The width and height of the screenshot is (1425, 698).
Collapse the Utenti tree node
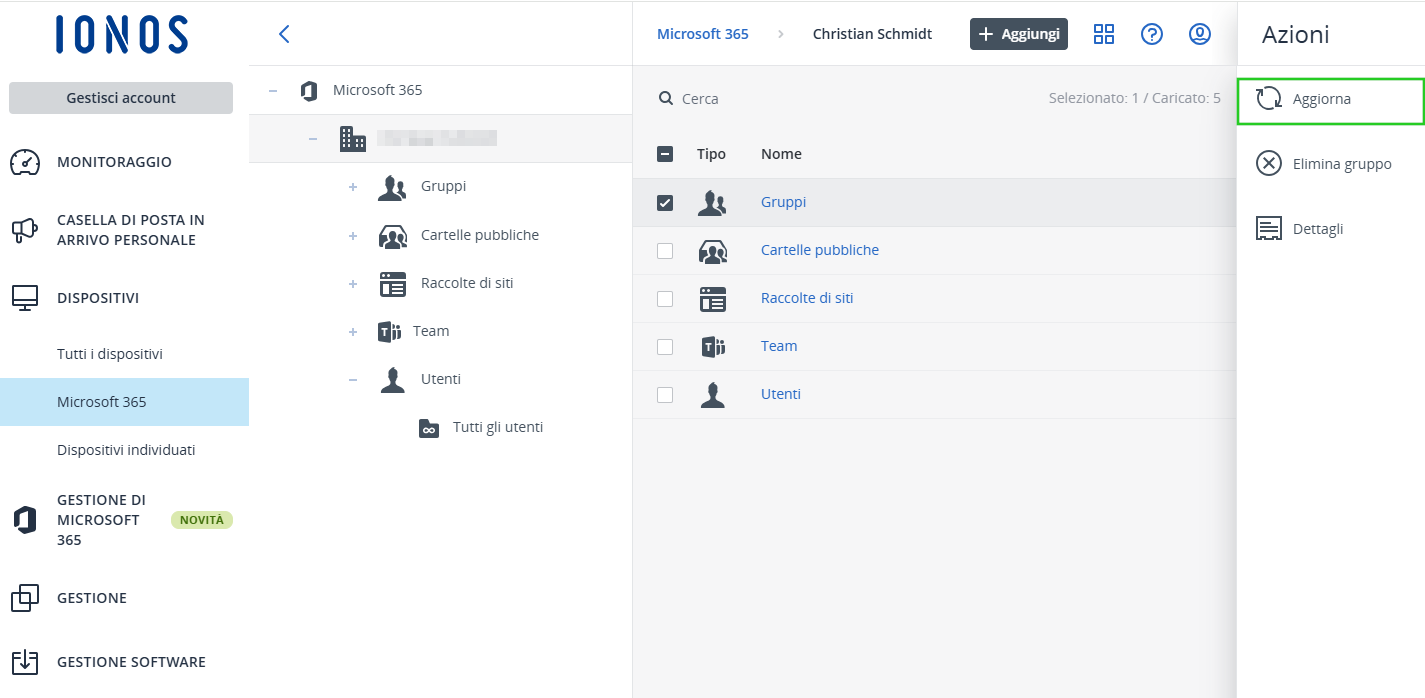click(353, 380)
